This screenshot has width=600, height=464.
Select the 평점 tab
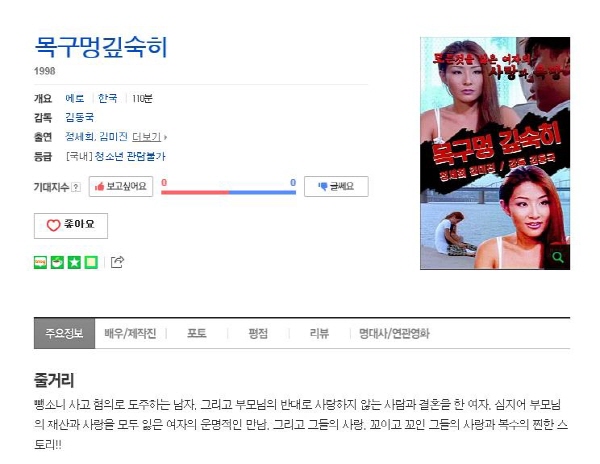click(x=258, y=334)
